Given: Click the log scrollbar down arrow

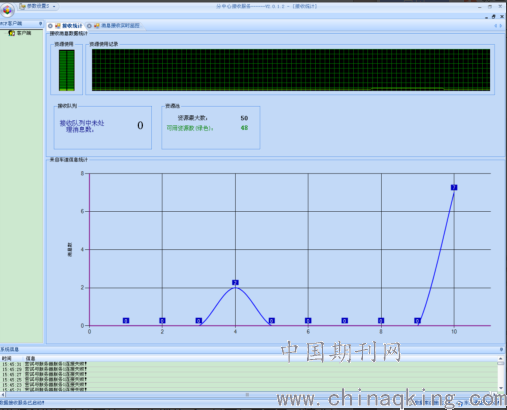Looking at the screenshot, I should coord(501,388).
